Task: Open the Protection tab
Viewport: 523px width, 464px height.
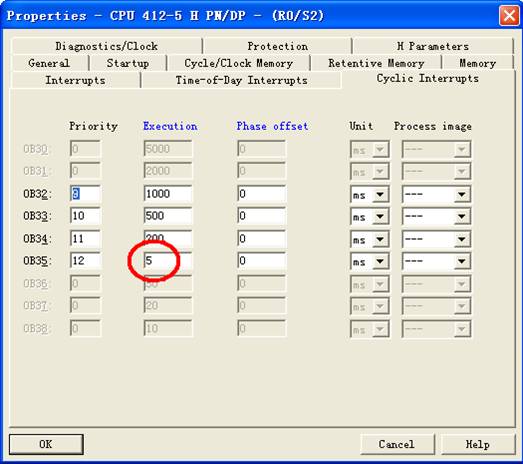Action: (x=278, y=46)
